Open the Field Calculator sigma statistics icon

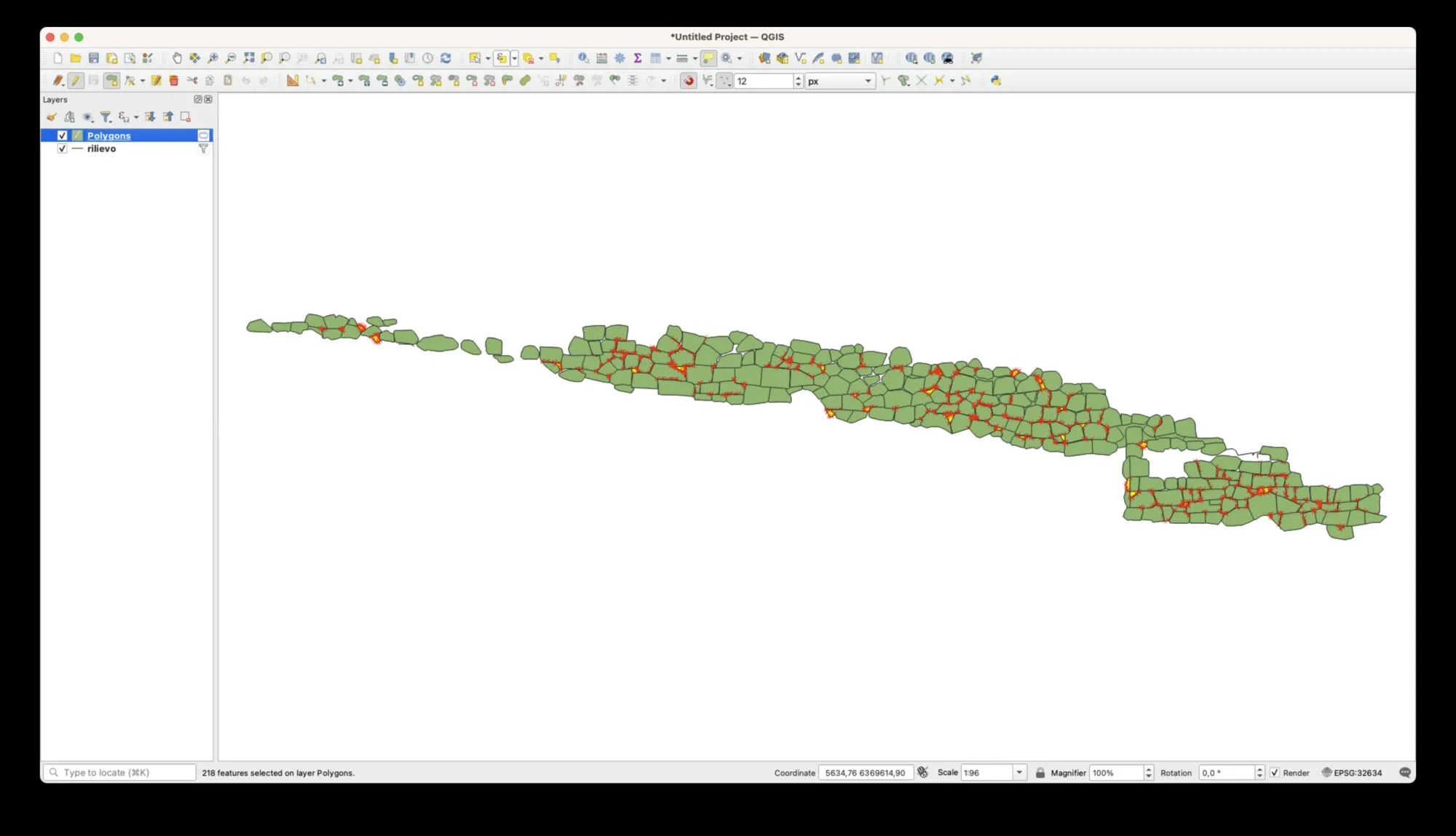pyautogui.click(x=637, y=58)
